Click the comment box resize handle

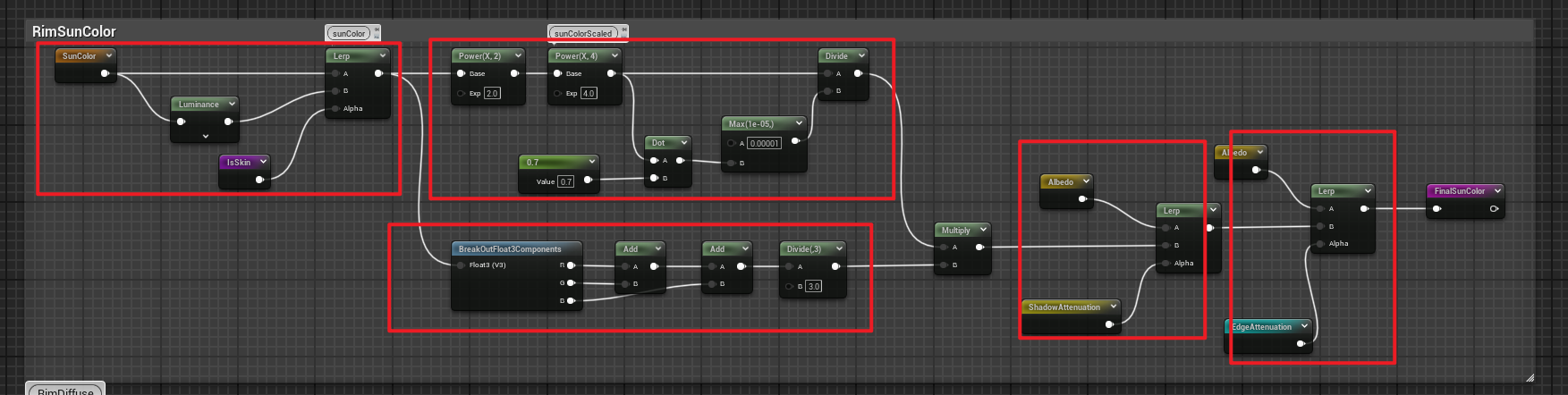pyautogui.click(x=1530, y=377)
